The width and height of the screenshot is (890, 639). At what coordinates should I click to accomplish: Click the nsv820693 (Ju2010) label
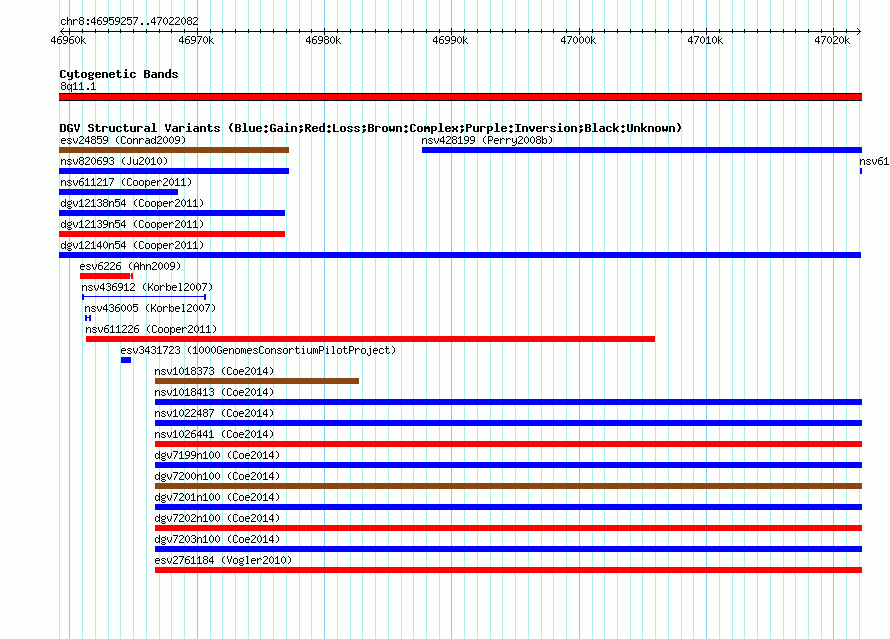point(114,161)
